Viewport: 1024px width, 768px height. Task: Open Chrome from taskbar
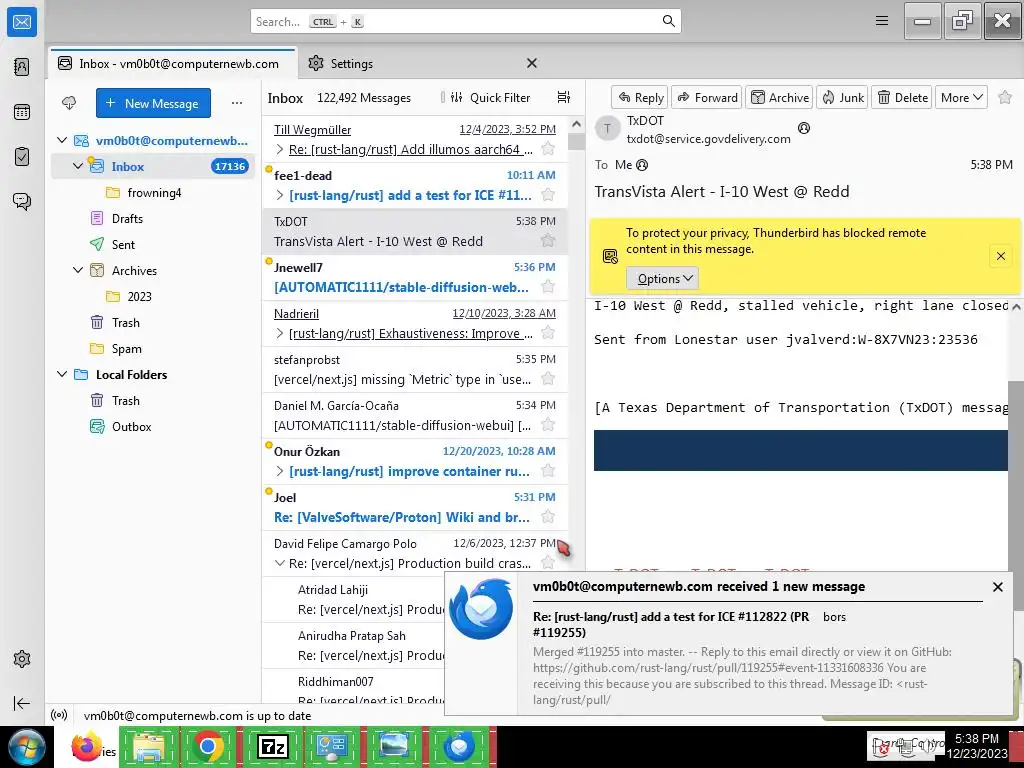(208, 746)
